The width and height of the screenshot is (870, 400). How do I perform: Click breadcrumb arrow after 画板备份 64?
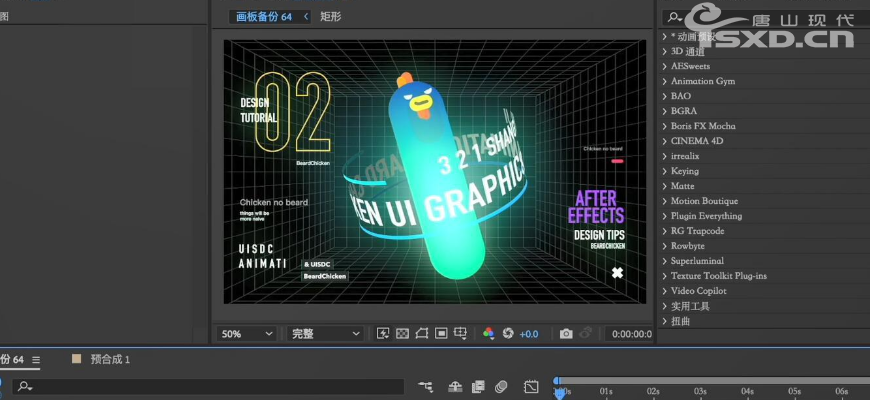[305, 17]
